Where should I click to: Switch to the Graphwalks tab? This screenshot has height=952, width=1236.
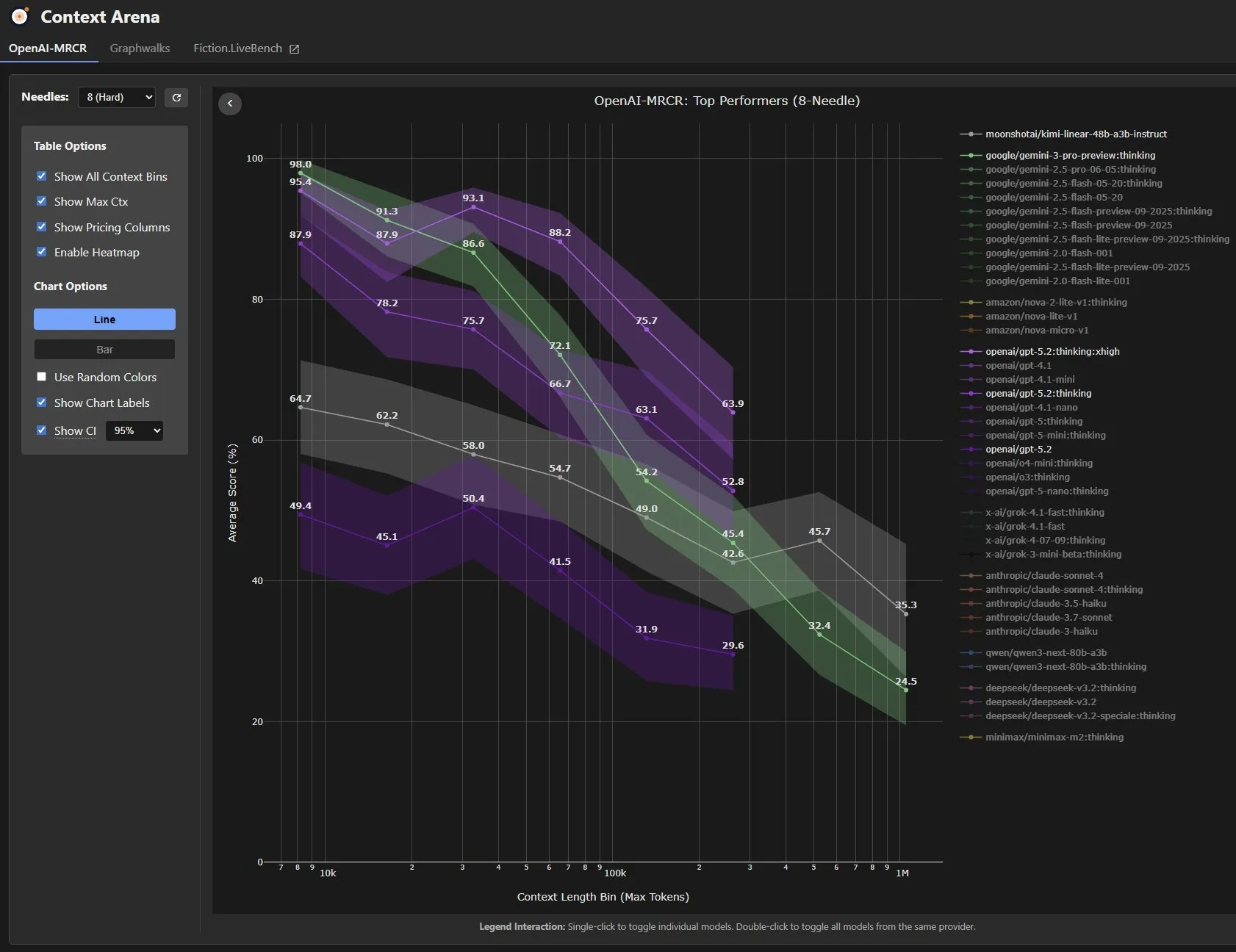pyautogui.click(x=140, y=48)
